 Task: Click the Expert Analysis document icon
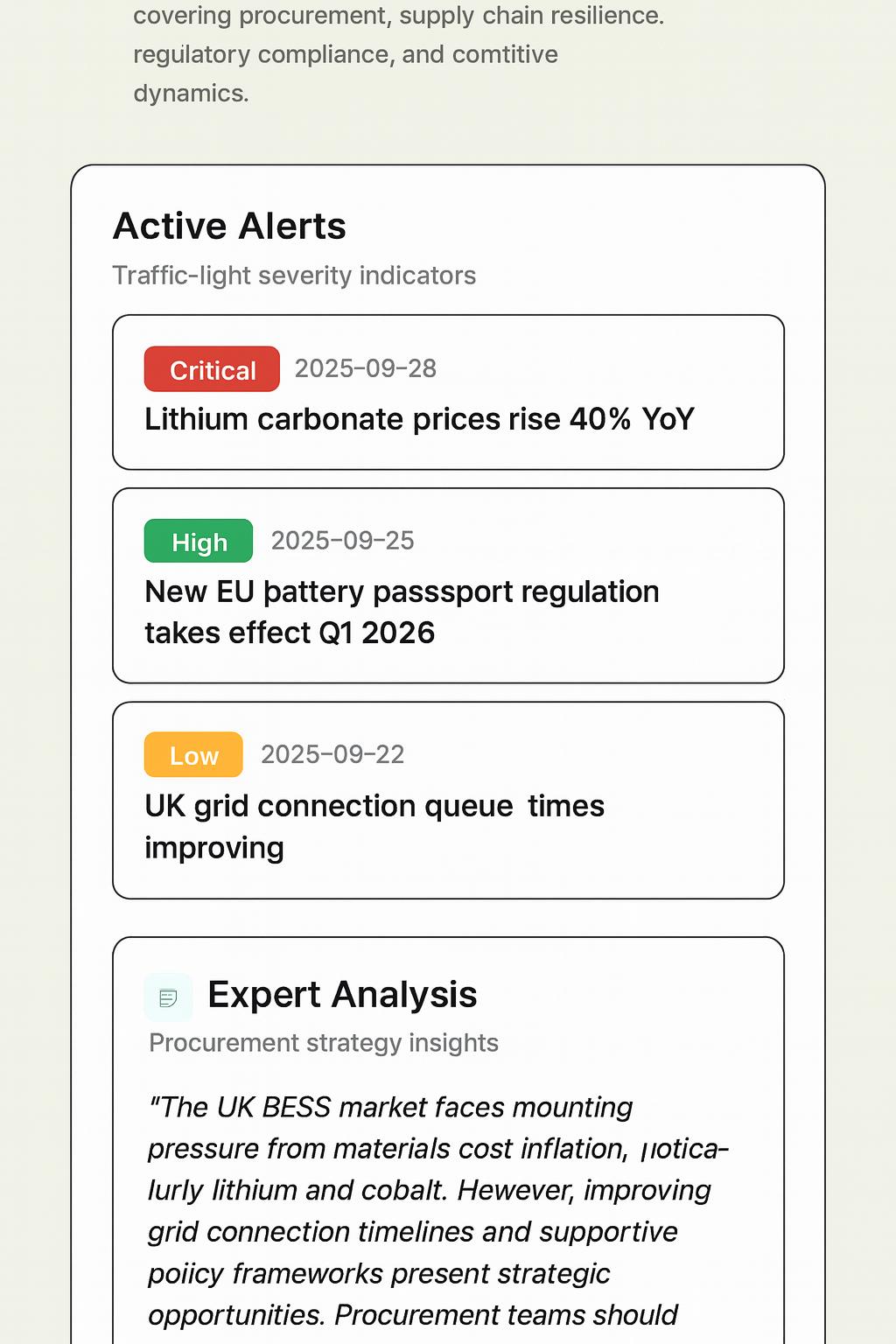(x=168, y=997)
